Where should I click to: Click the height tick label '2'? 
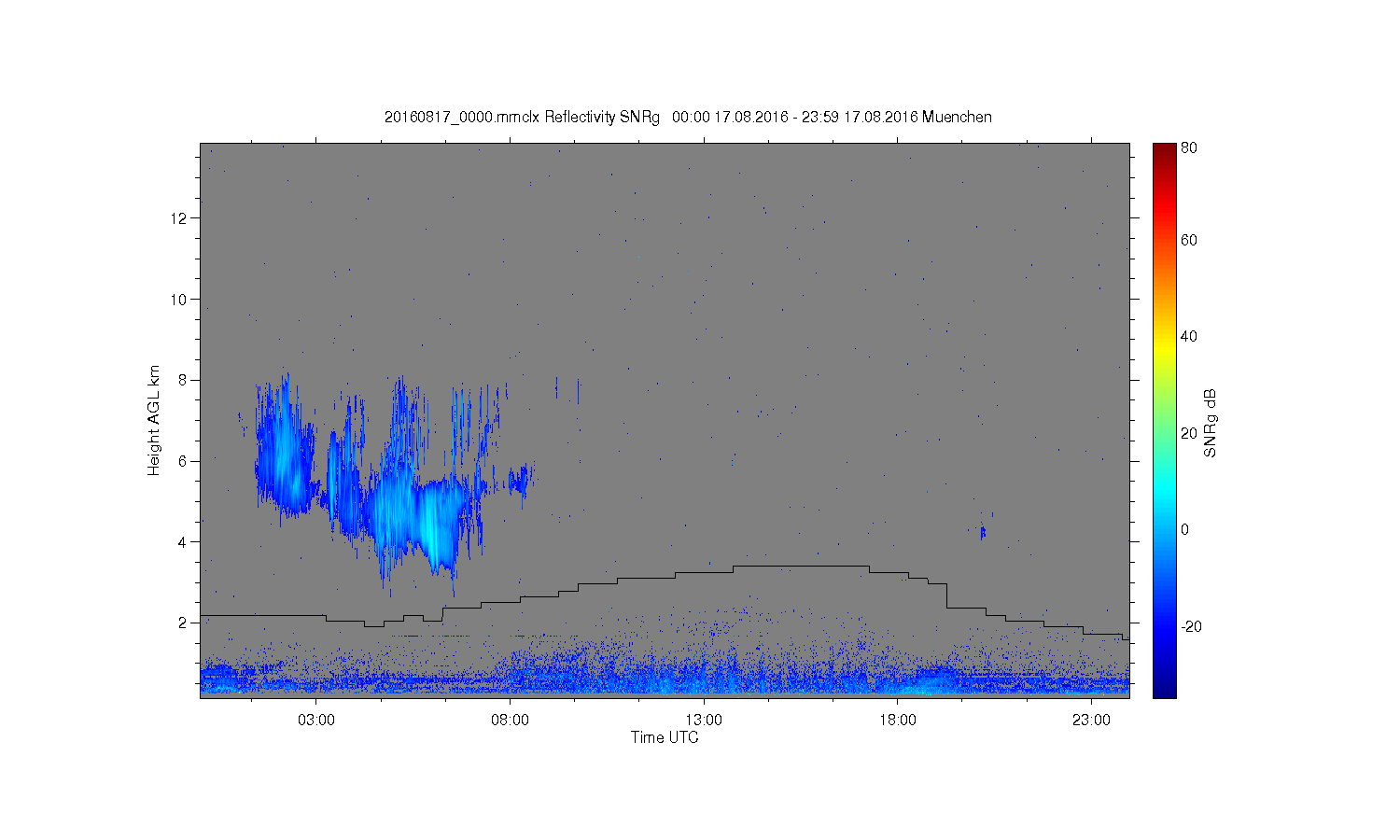click(185, 623)
